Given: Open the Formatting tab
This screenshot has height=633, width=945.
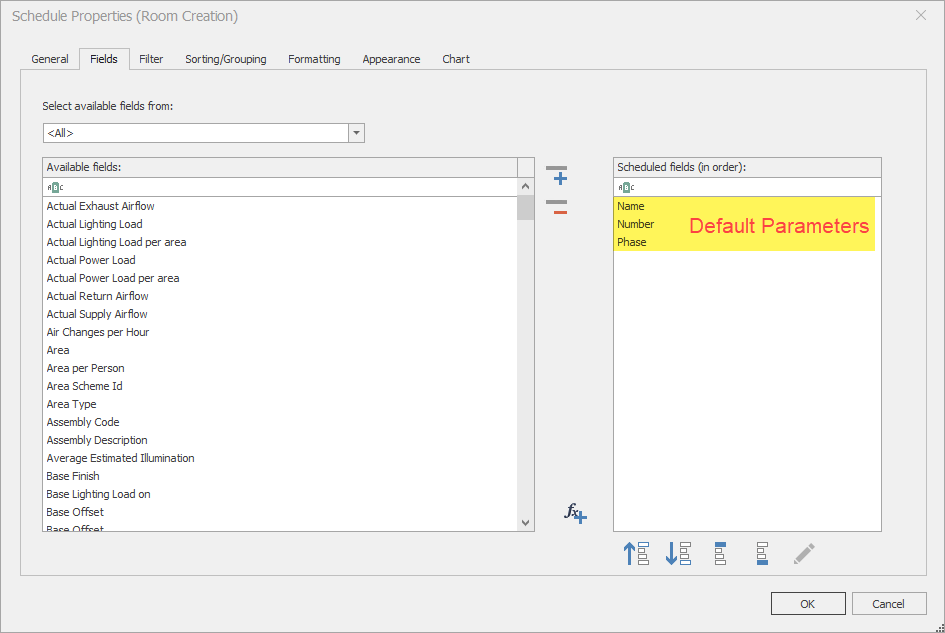Looking at the screenshot, I should [x=314, y=59].
